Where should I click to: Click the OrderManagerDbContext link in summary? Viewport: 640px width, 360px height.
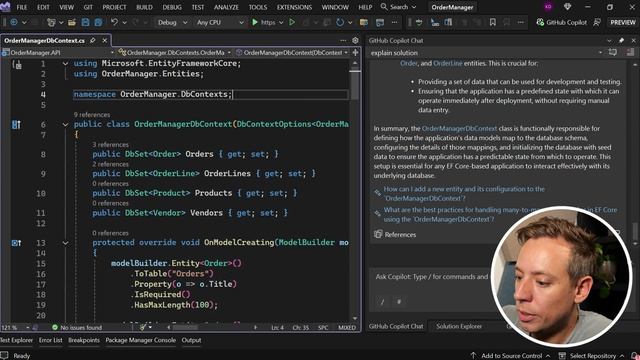point(459,129)
